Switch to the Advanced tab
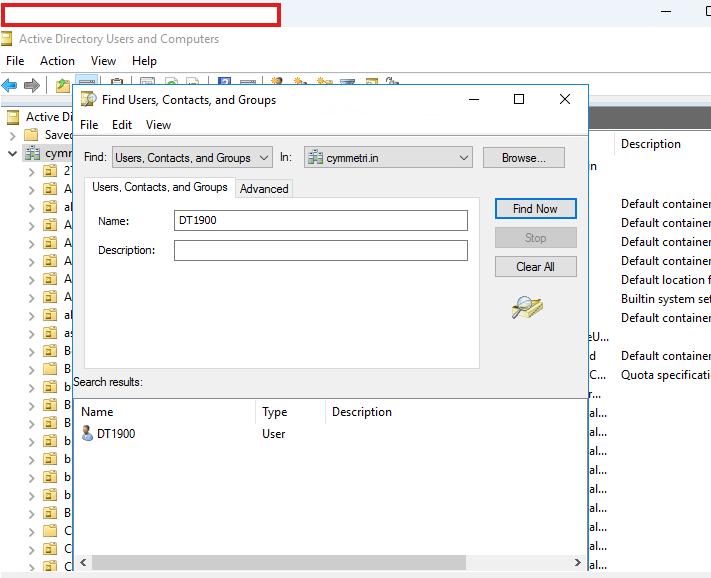 pyautogui.click(x=264, y=189)
